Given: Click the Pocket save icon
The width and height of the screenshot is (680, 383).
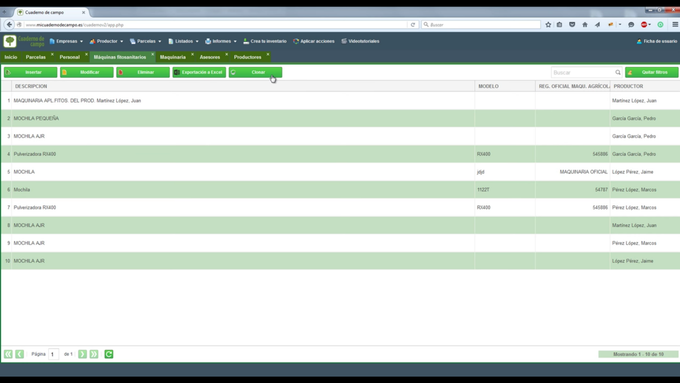Looking at the screenshot, I should pyautogui.click(x=572, y=25).
